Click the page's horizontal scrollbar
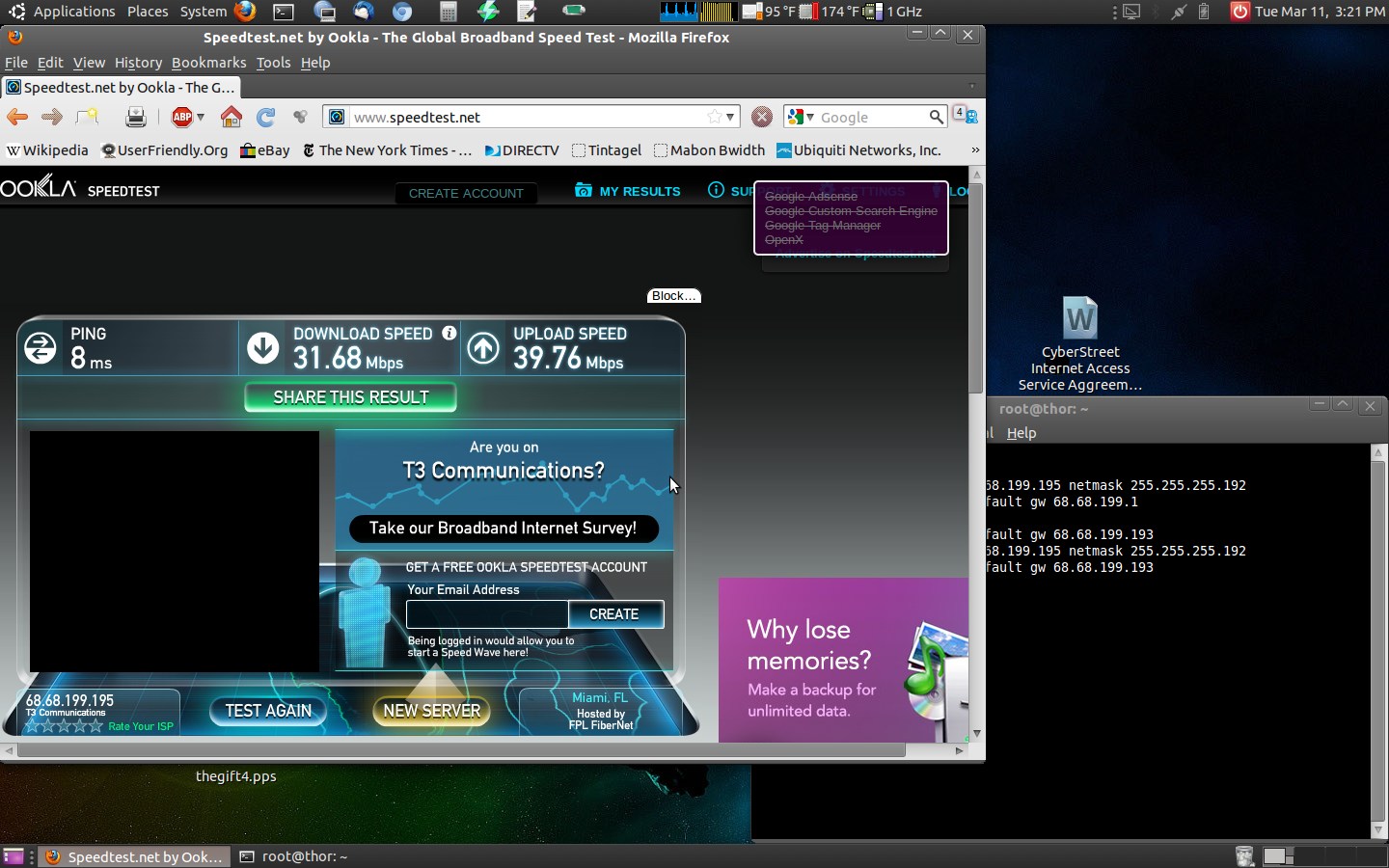This screenshot has height=868, width=1389. click(461, 750)
